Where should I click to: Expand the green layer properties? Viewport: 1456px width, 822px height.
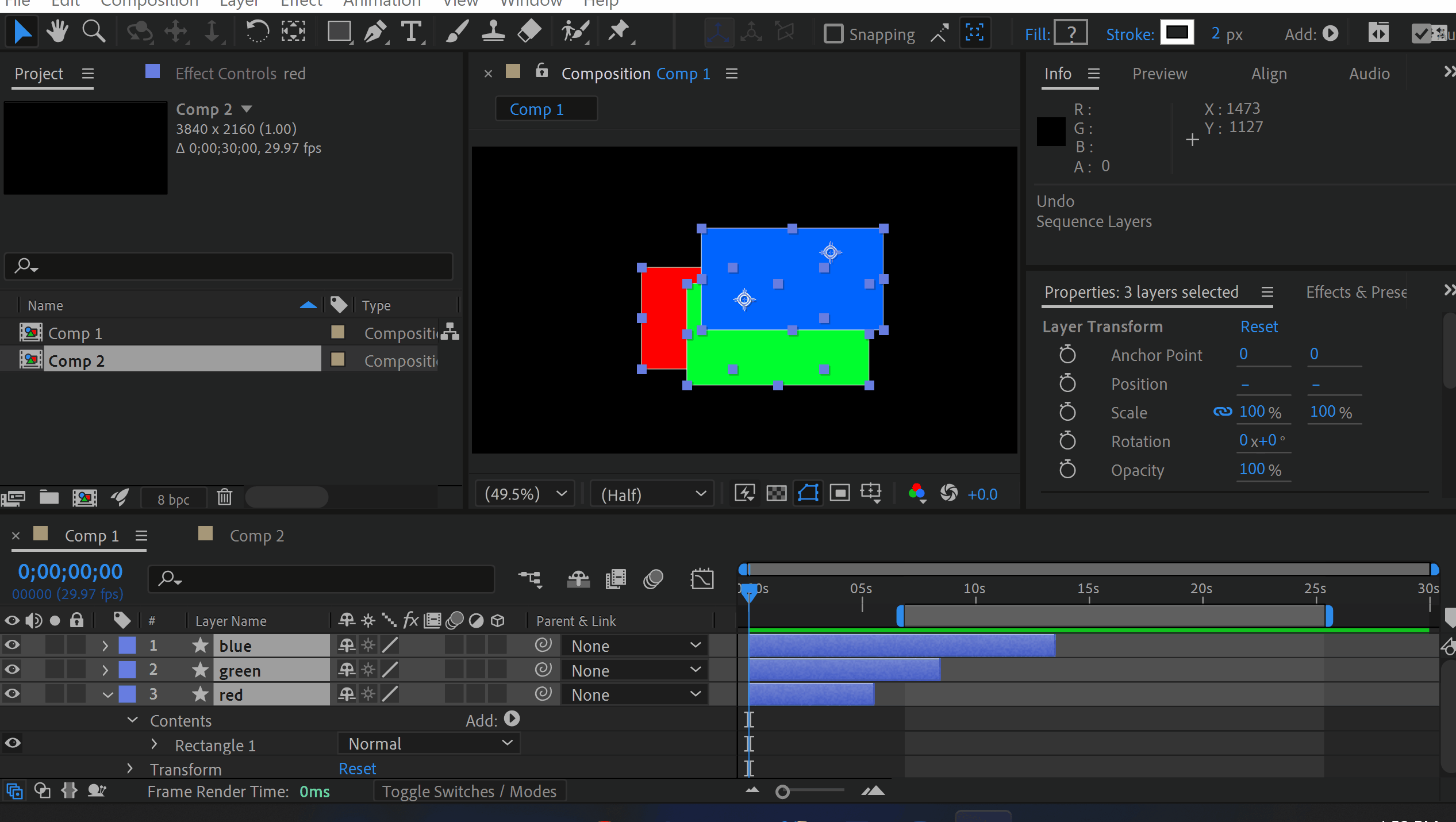pyautogui.click(x=105, y=670)
